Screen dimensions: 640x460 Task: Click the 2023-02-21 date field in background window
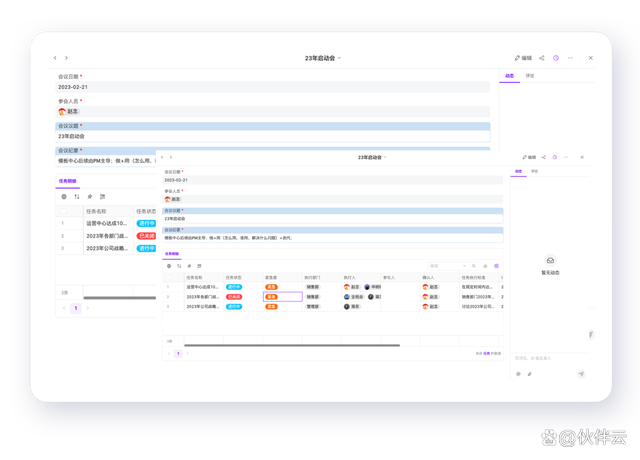pos(273,87)
